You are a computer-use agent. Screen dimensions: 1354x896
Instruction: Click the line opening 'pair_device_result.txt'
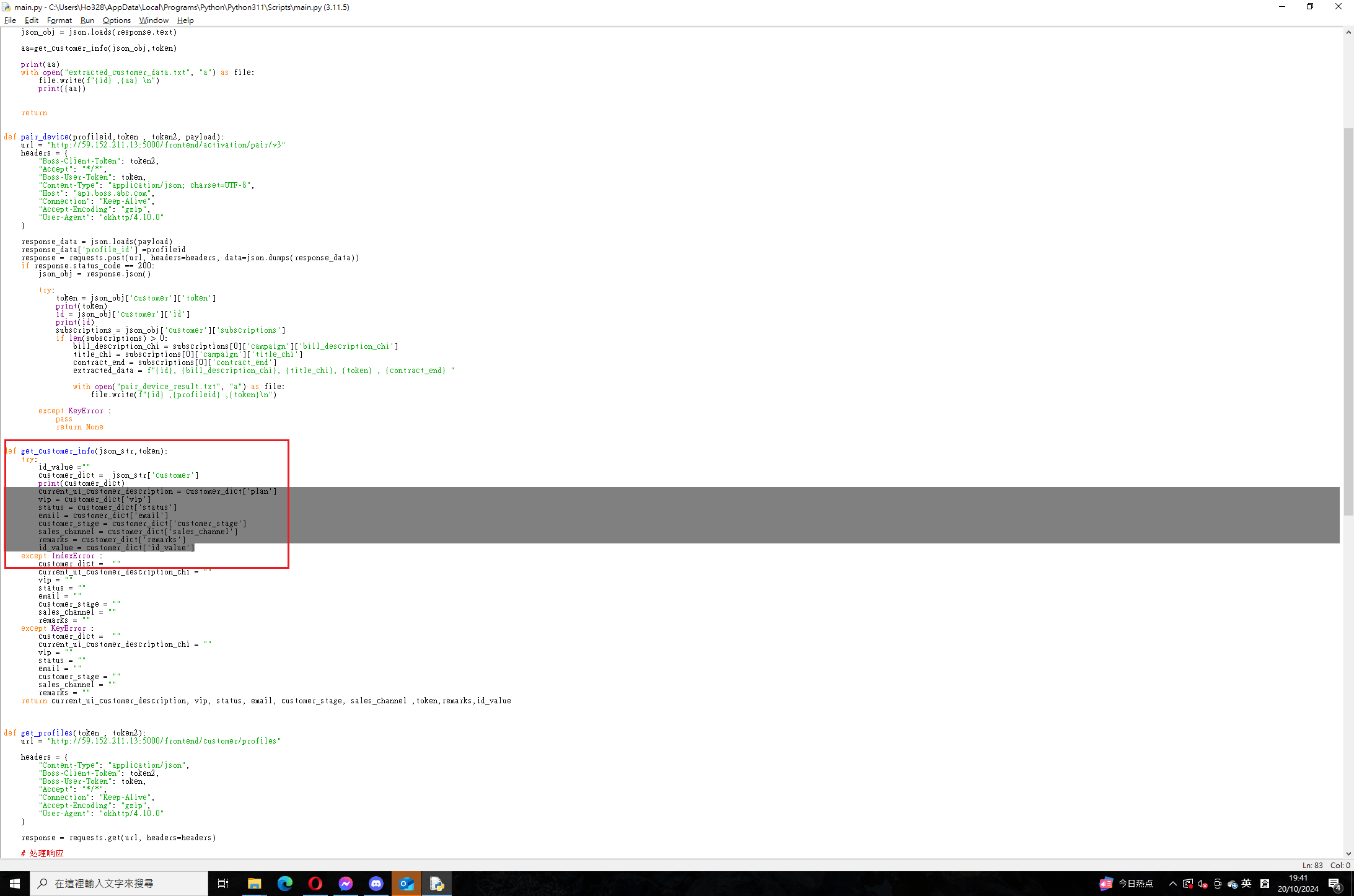(178, 387)
